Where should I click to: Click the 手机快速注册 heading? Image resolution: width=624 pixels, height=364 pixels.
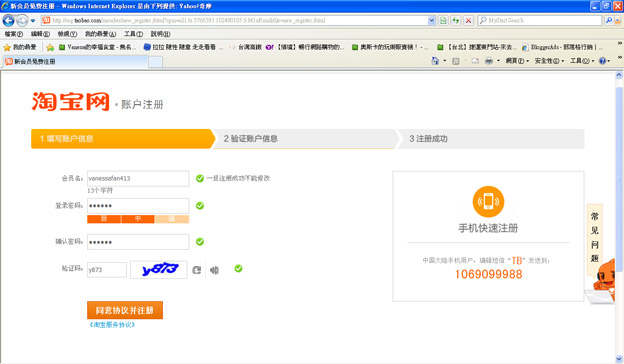coord(488,228)
